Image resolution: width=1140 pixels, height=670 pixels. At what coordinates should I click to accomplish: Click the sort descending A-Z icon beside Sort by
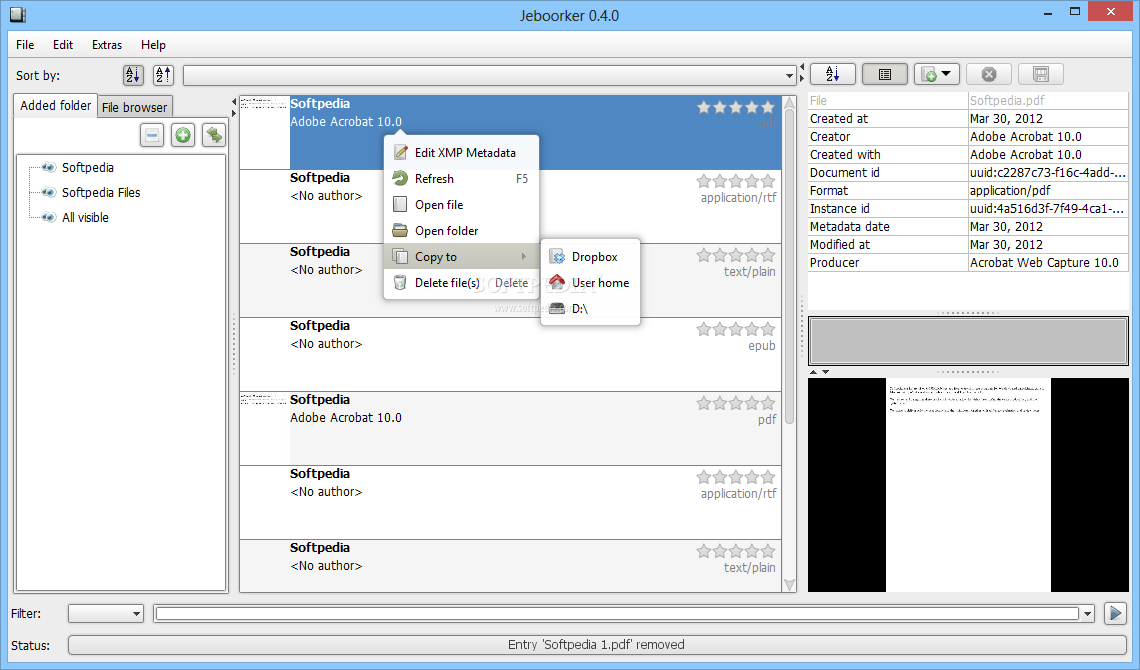[x=133, y=75]
